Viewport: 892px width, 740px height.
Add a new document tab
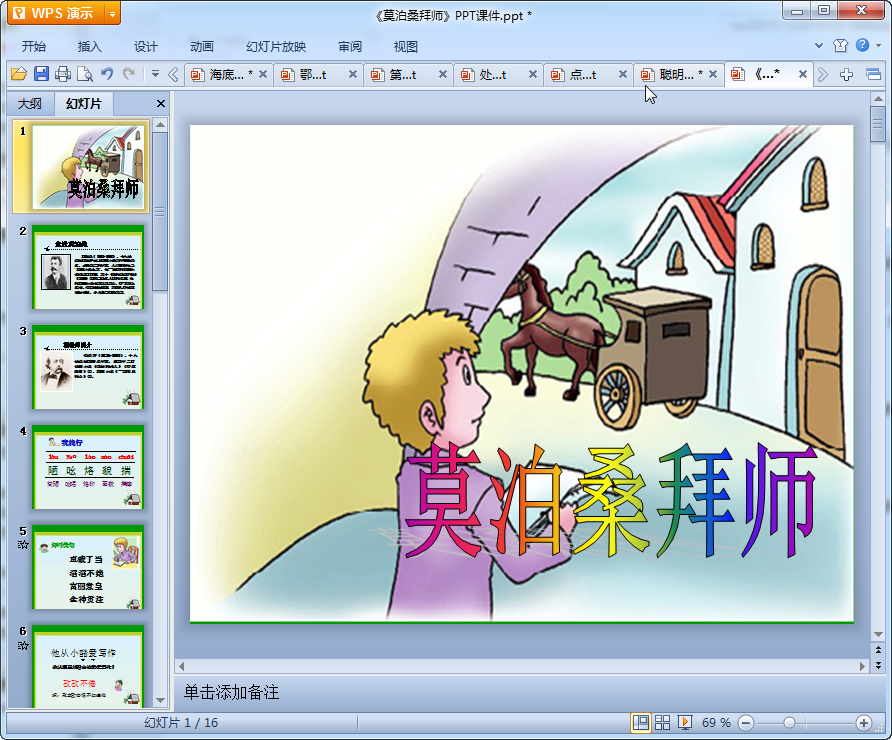coord(846,75)
